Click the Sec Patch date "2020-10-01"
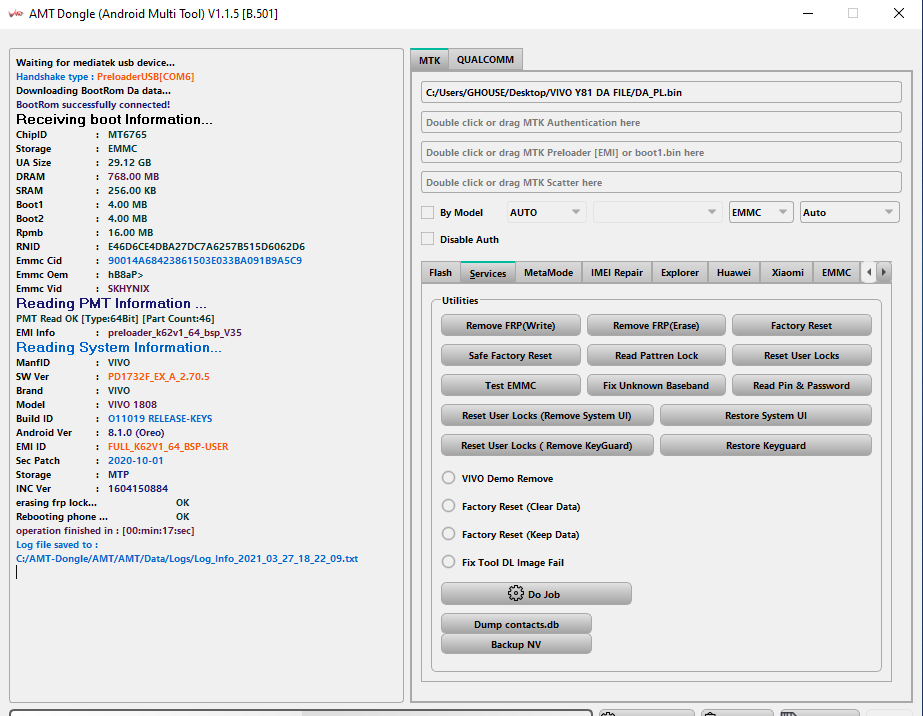The height and width of the screenshot is (716, 923). pyautogui.click(x=135, y=460)
